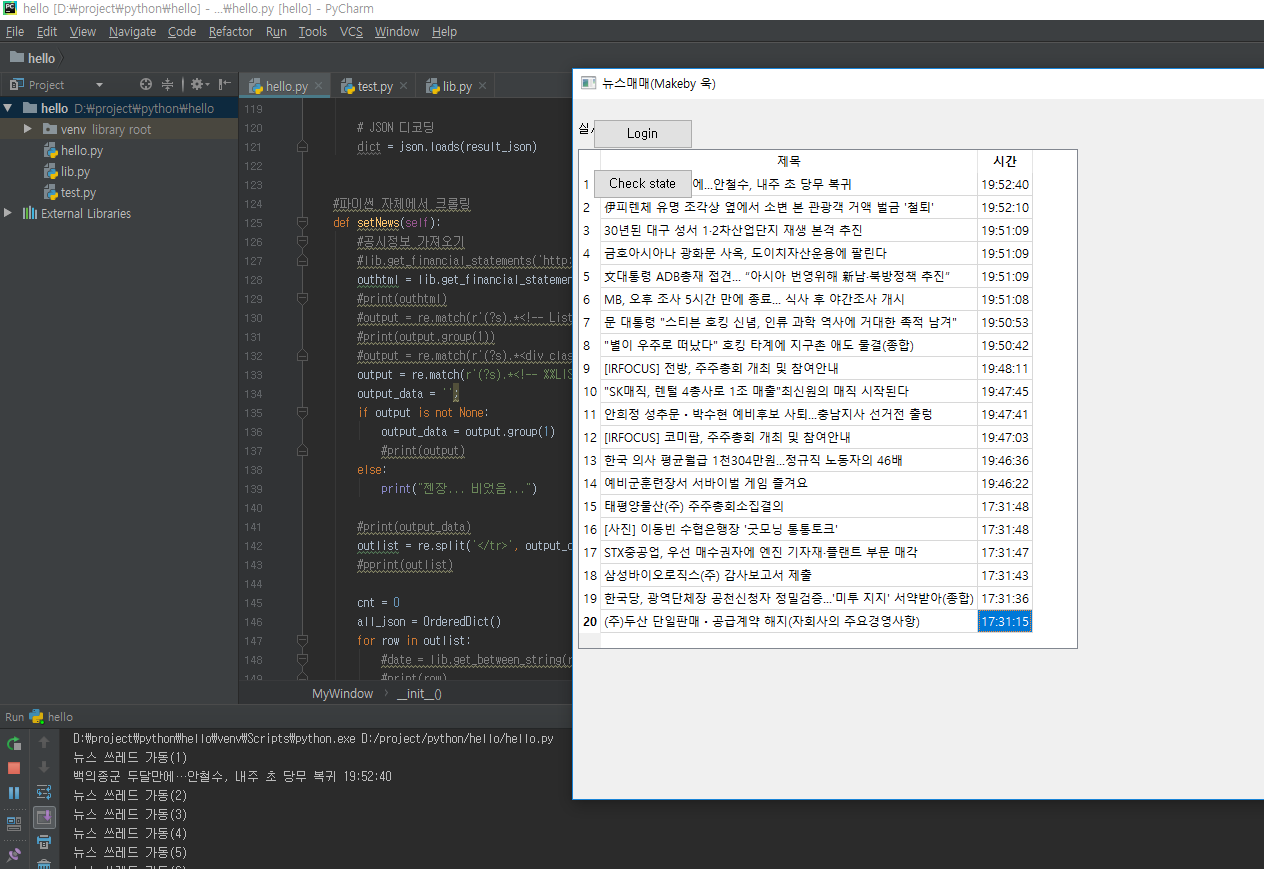Select row 20 time cell 17:31:15

(1005, 621)
